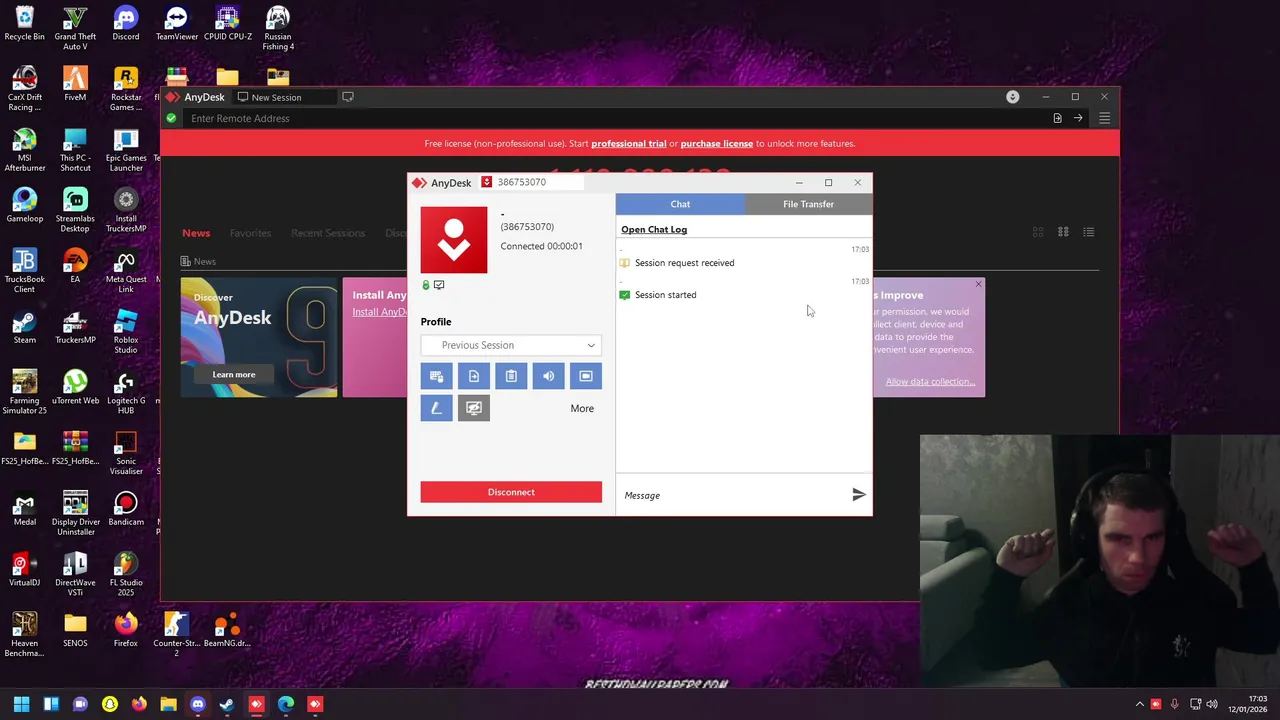Image resolution: width=1280 pixels, height=720 pixels.
Task: Select the MSI Afterburner desktop icon
Action: click(24, 151)
